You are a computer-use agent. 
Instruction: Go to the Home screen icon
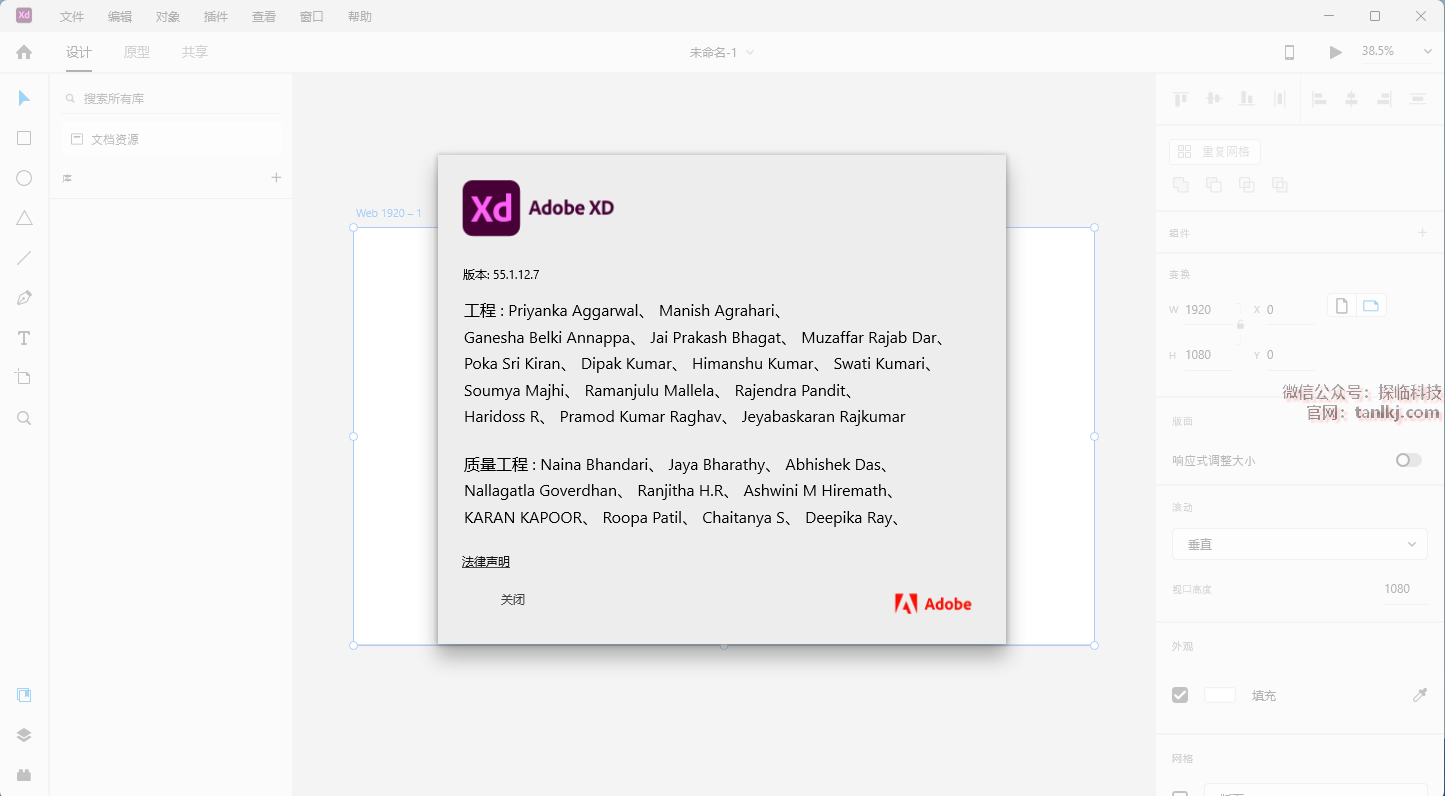[x=24, y=52]
